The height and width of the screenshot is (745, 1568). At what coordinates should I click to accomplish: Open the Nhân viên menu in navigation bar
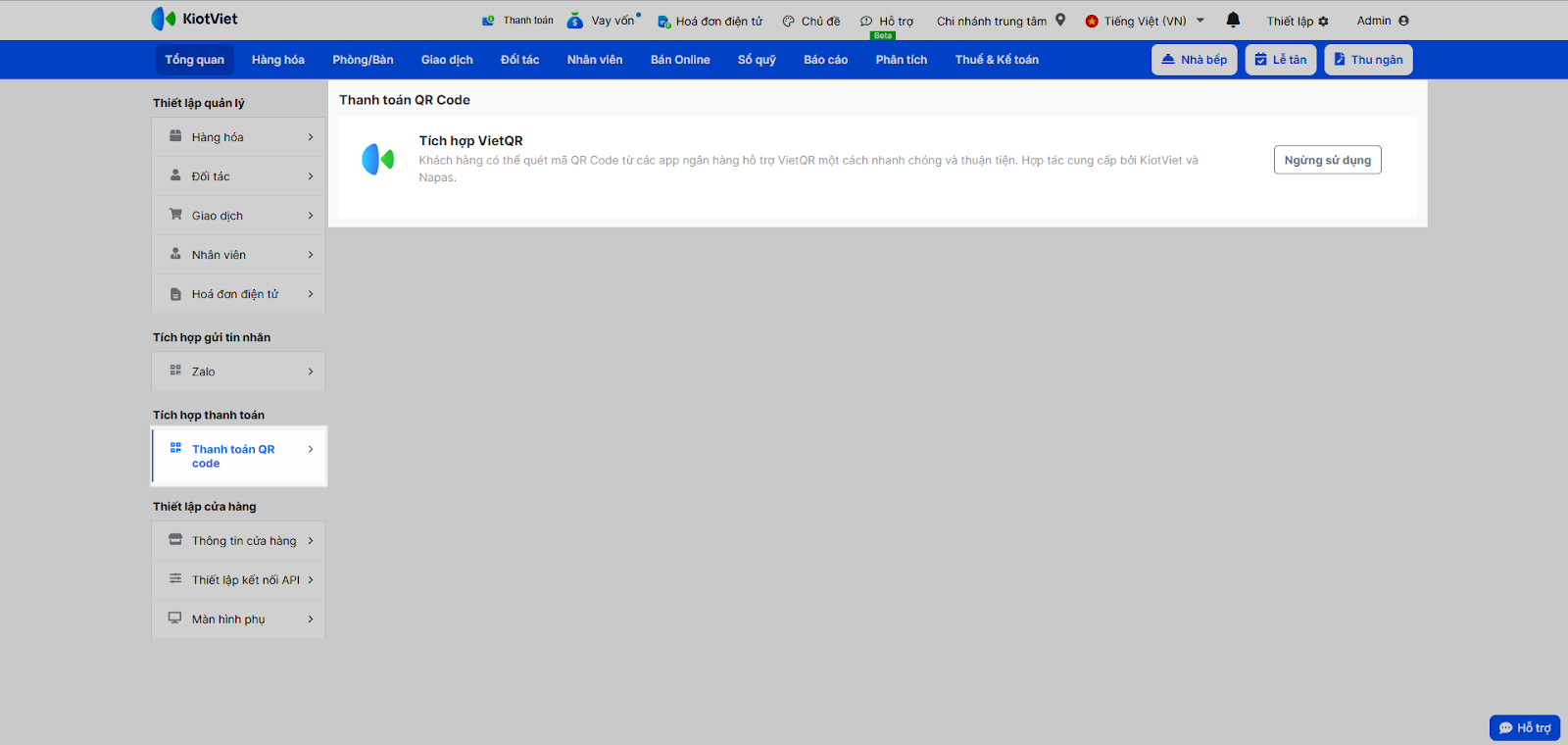click(595, 60)
